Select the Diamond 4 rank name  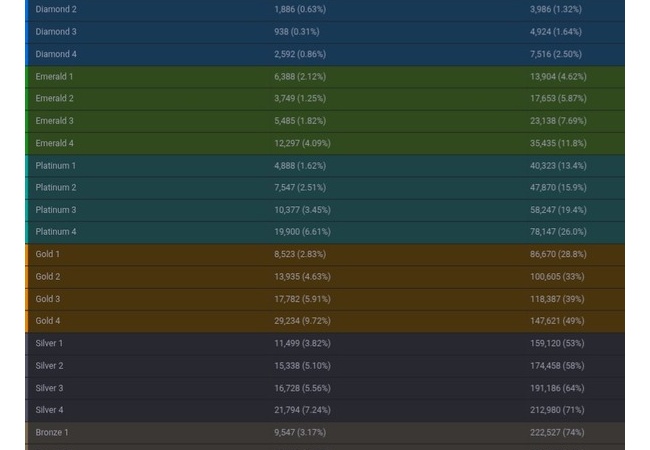coord(55,54)
